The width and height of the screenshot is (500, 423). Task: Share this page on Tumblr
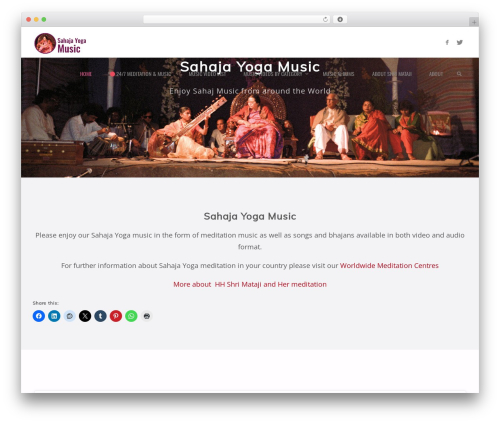[100, 316]
